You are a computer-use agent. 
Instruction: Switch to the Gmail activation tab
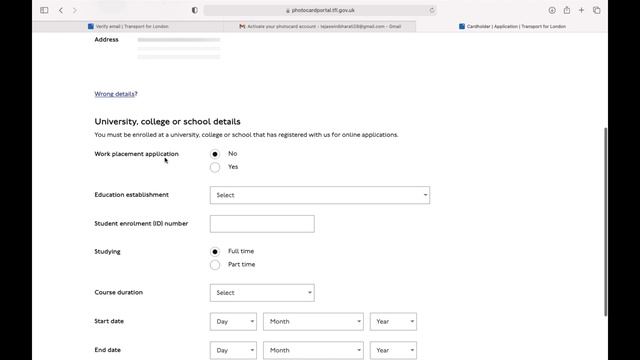pyautogui.click(x=320, y=26)
